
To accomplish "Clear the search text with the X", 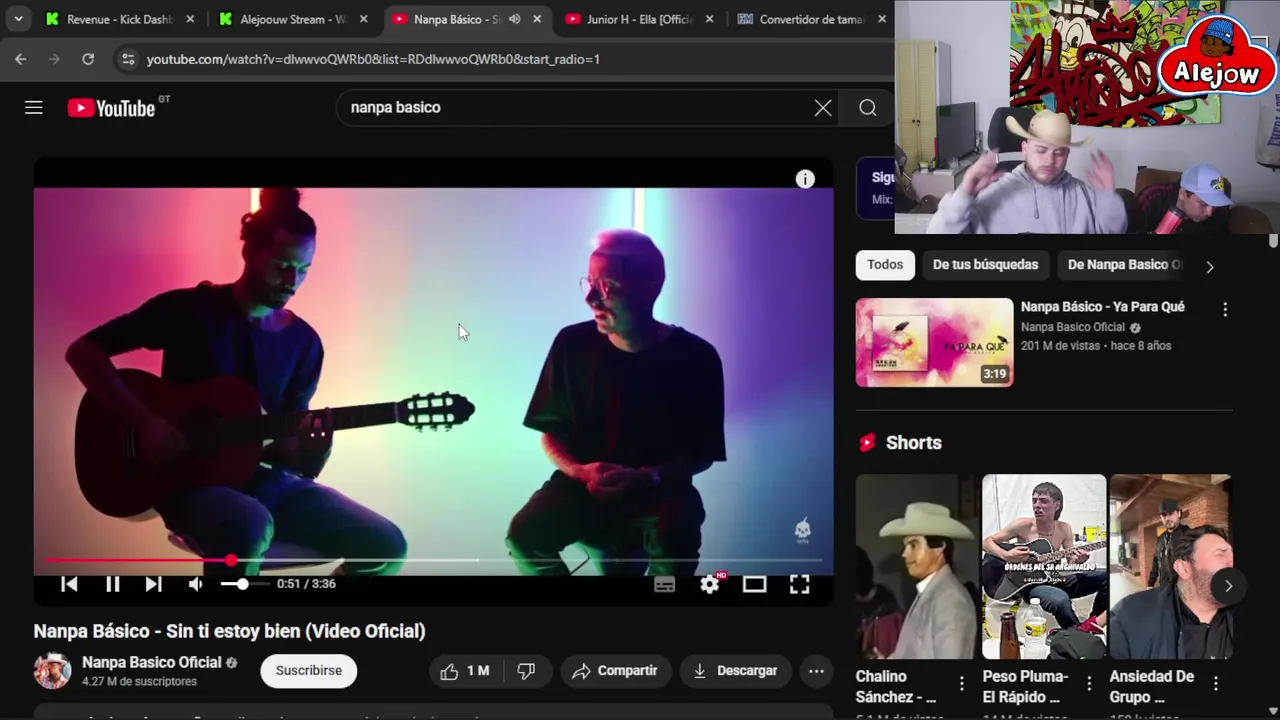I will click(823, 108).
